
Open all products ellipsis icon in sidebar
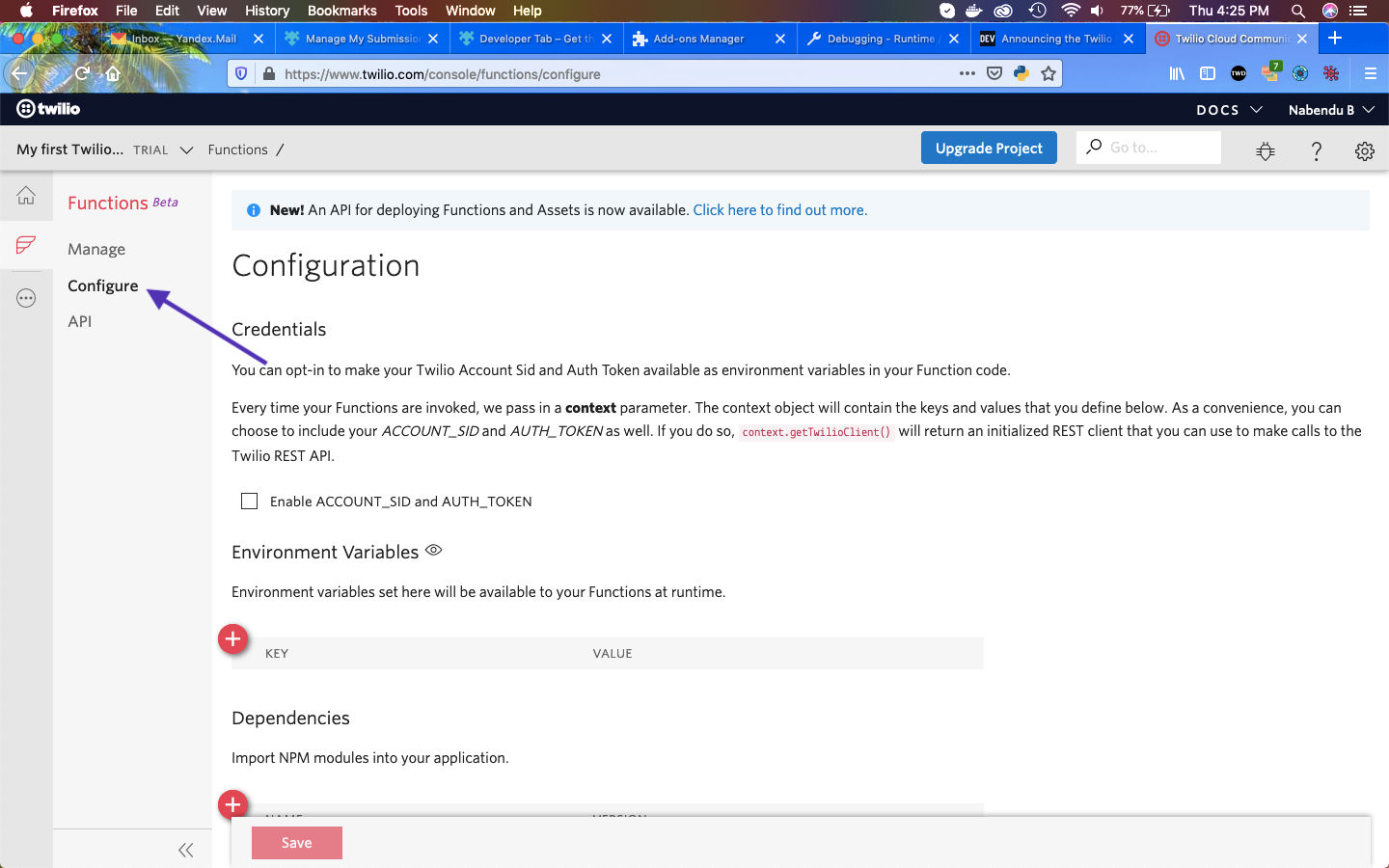coord(26,298)
